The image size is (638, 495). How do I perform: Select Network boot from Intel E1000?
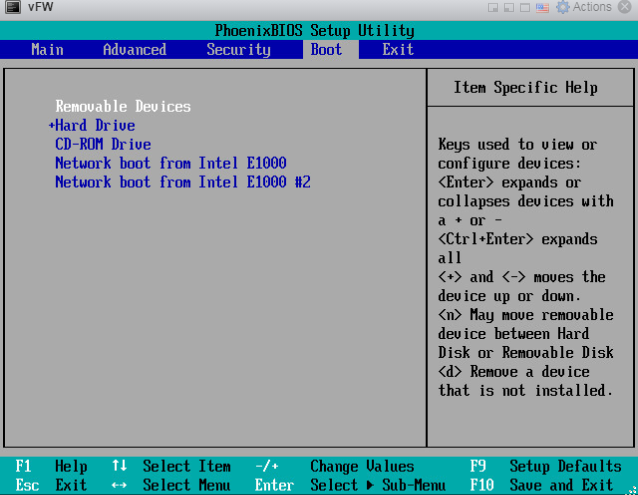pyautogui.click(x=171, y=163)
